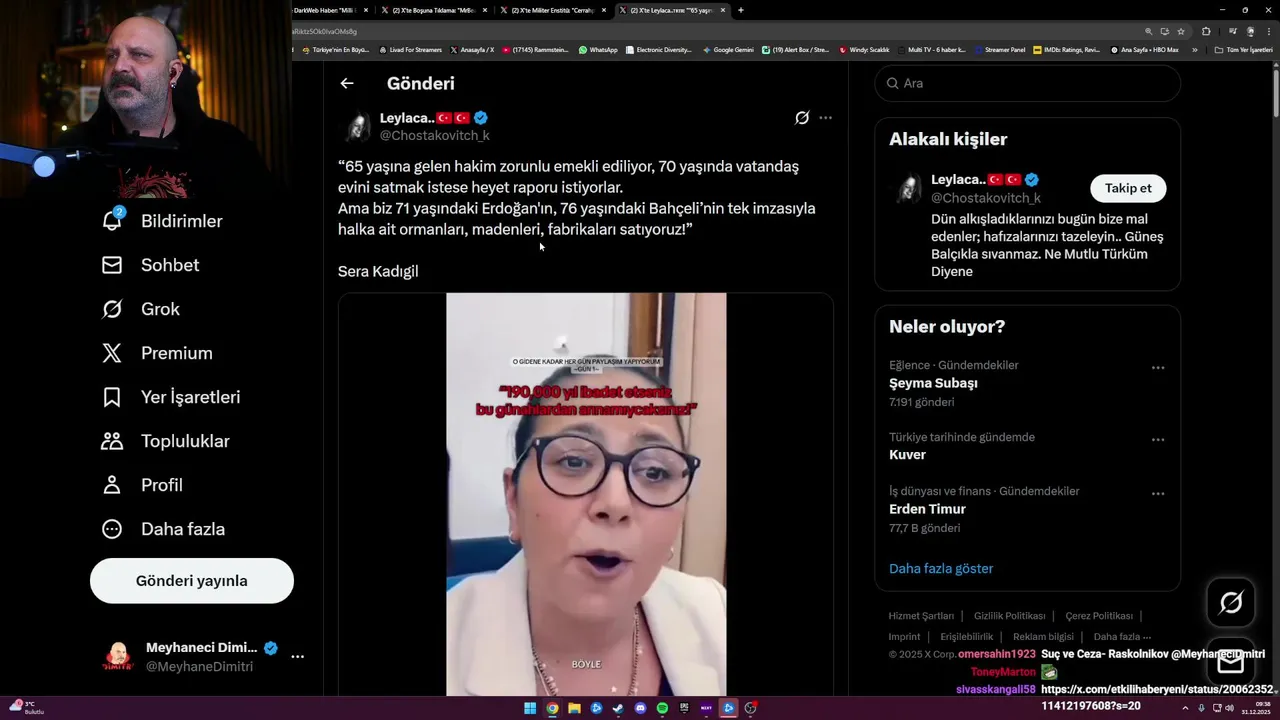Screen dimensions: 1280x720
Task: Open the more options for the Erden Timur trend
Action: pyautogui.click(x=1158, y=494)
